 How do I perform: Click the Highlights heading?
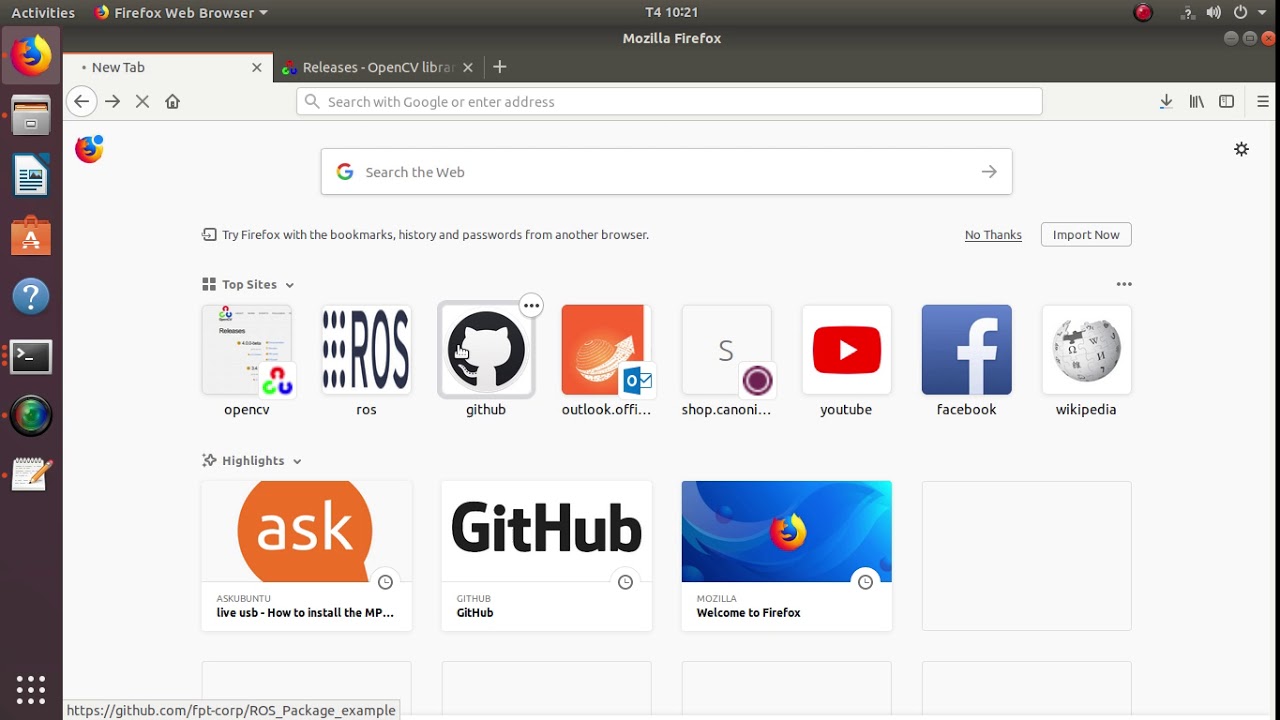click(253, 461)
